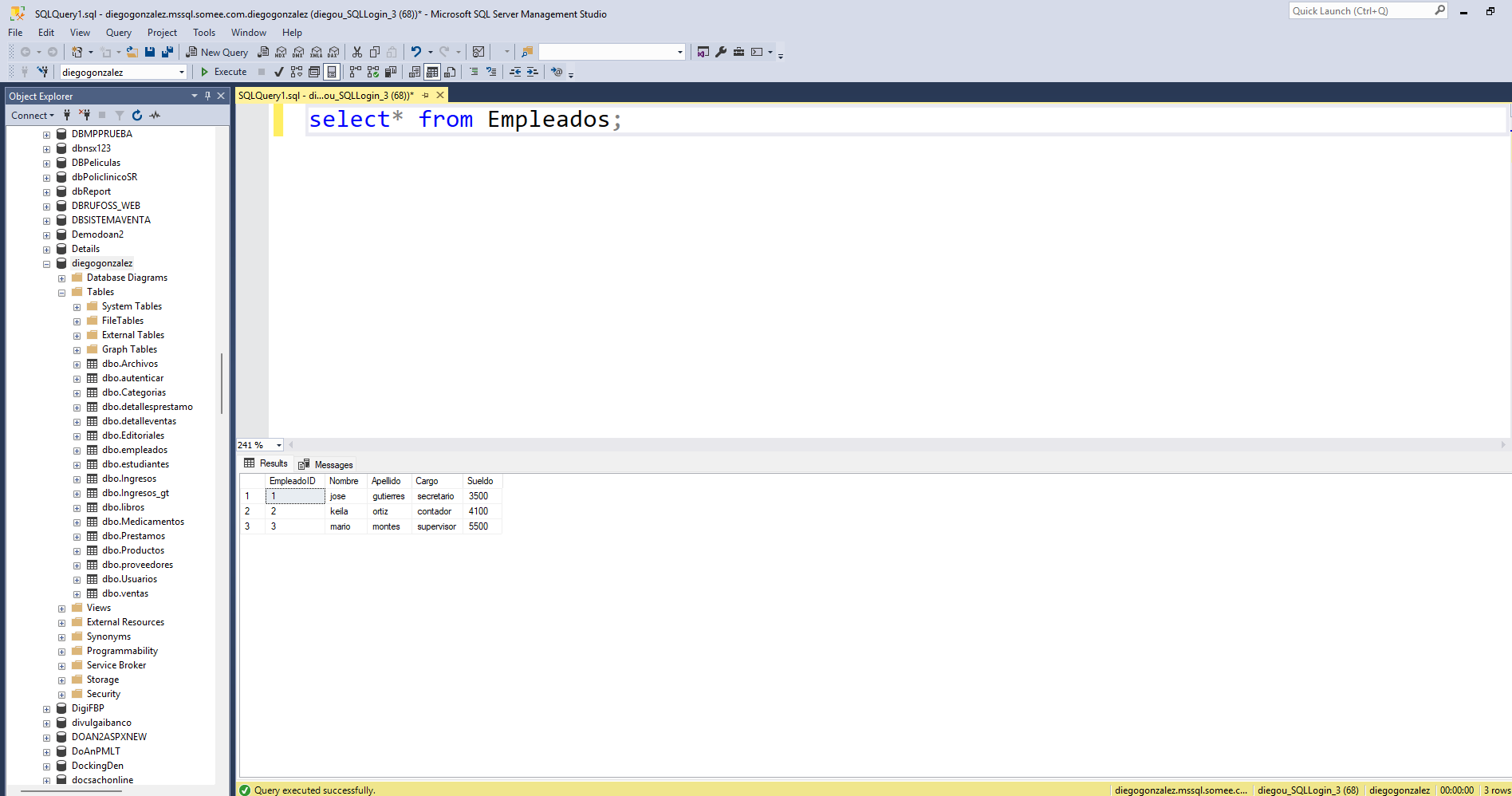1512x796 pixels.
Task: Open Activity Monitor from Object Explorer toolbar
Action: (x=155, y=115)
